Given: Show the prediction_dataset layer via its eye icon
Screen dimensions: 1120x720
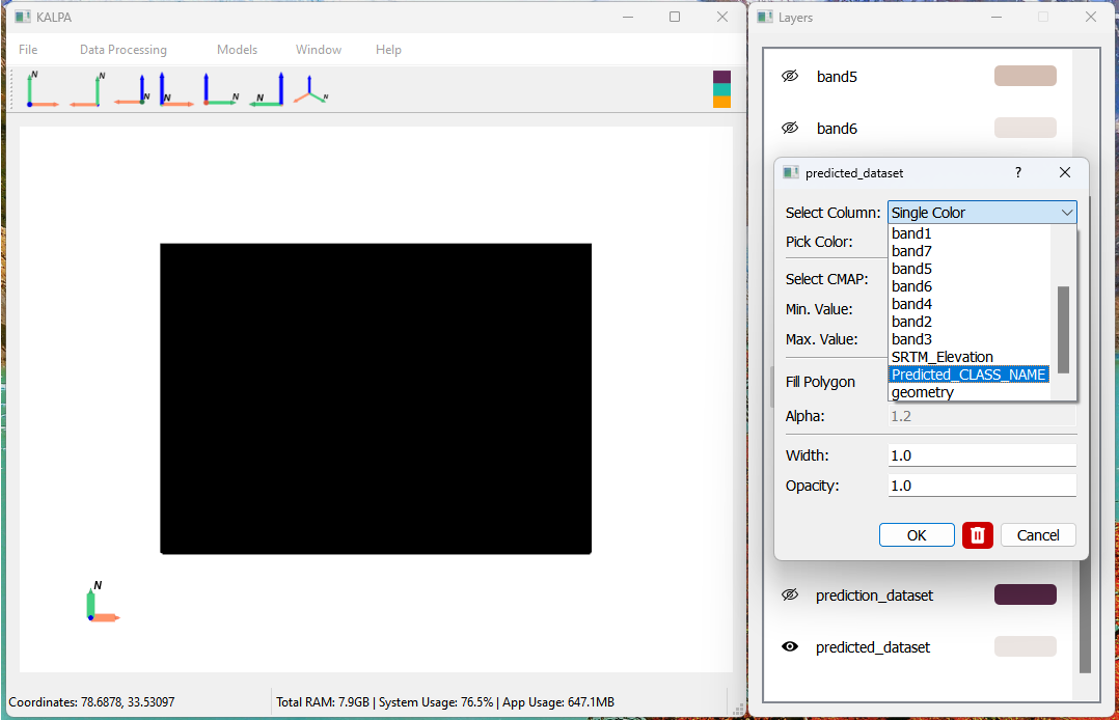Looking at the screenshot, I should pyautogui.click(x=789, y=594).
